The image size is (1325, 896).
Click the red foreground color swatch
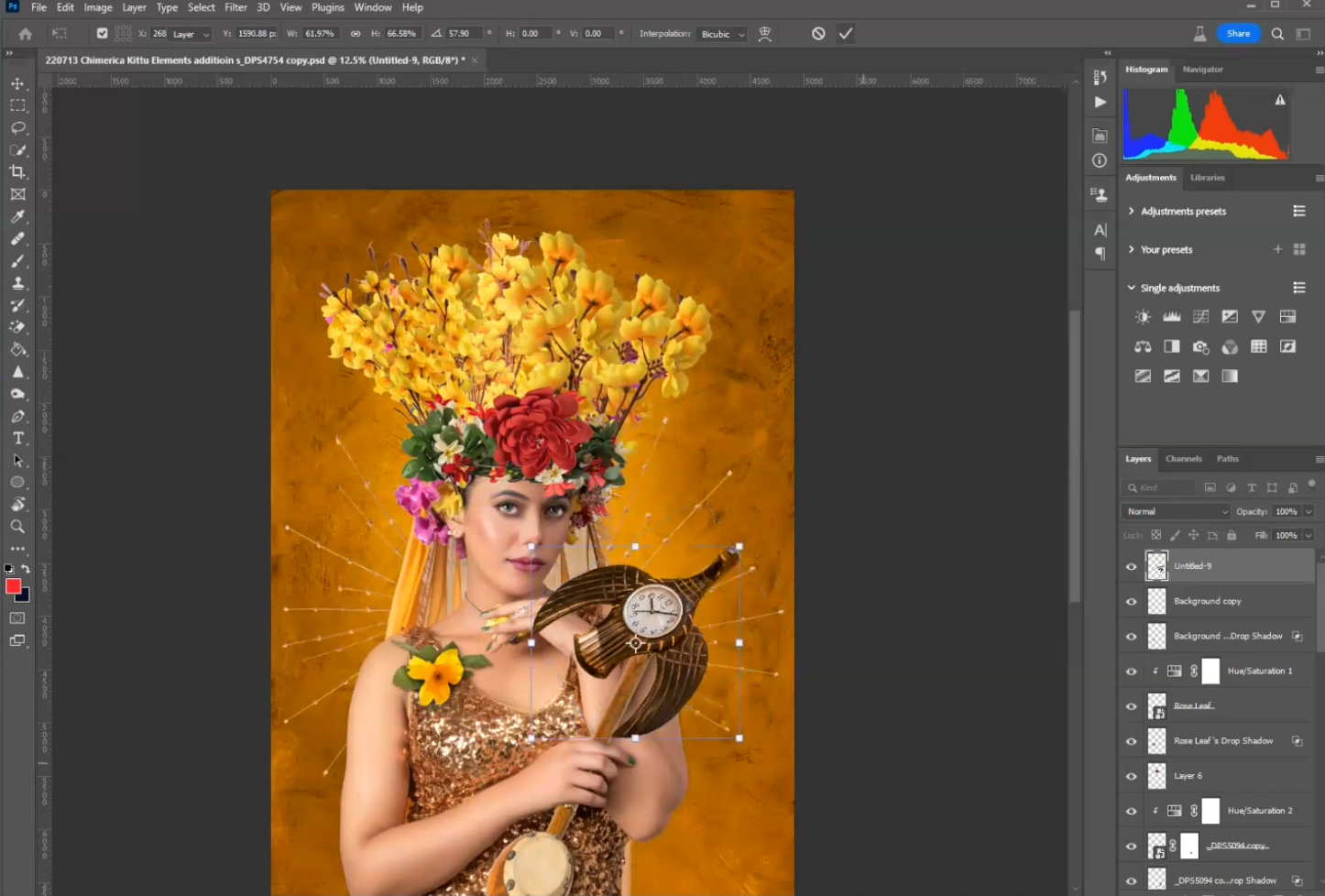click(13, 586)
